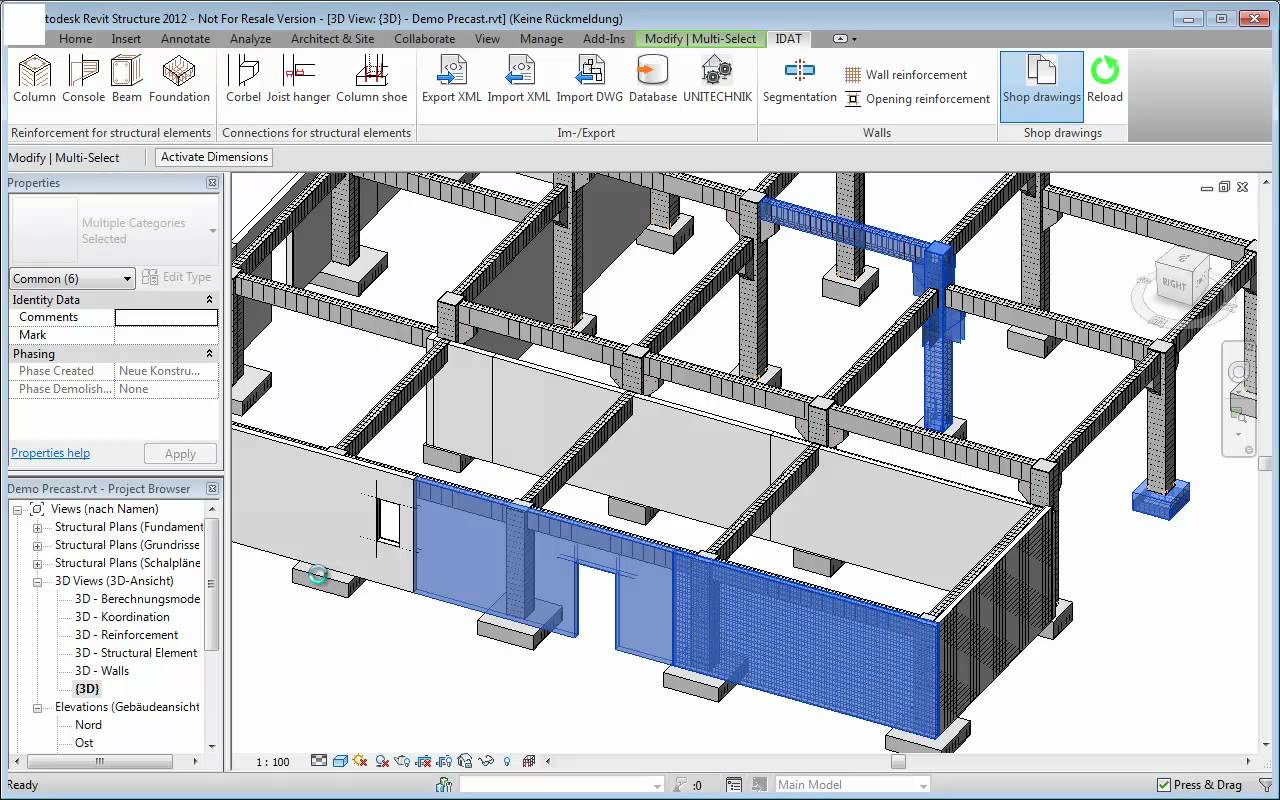Image resolution: width=1280 pixels, height=800 pixels.
Task: Select the Foundation reinforcement tool
Action: (x=179, y=79)
